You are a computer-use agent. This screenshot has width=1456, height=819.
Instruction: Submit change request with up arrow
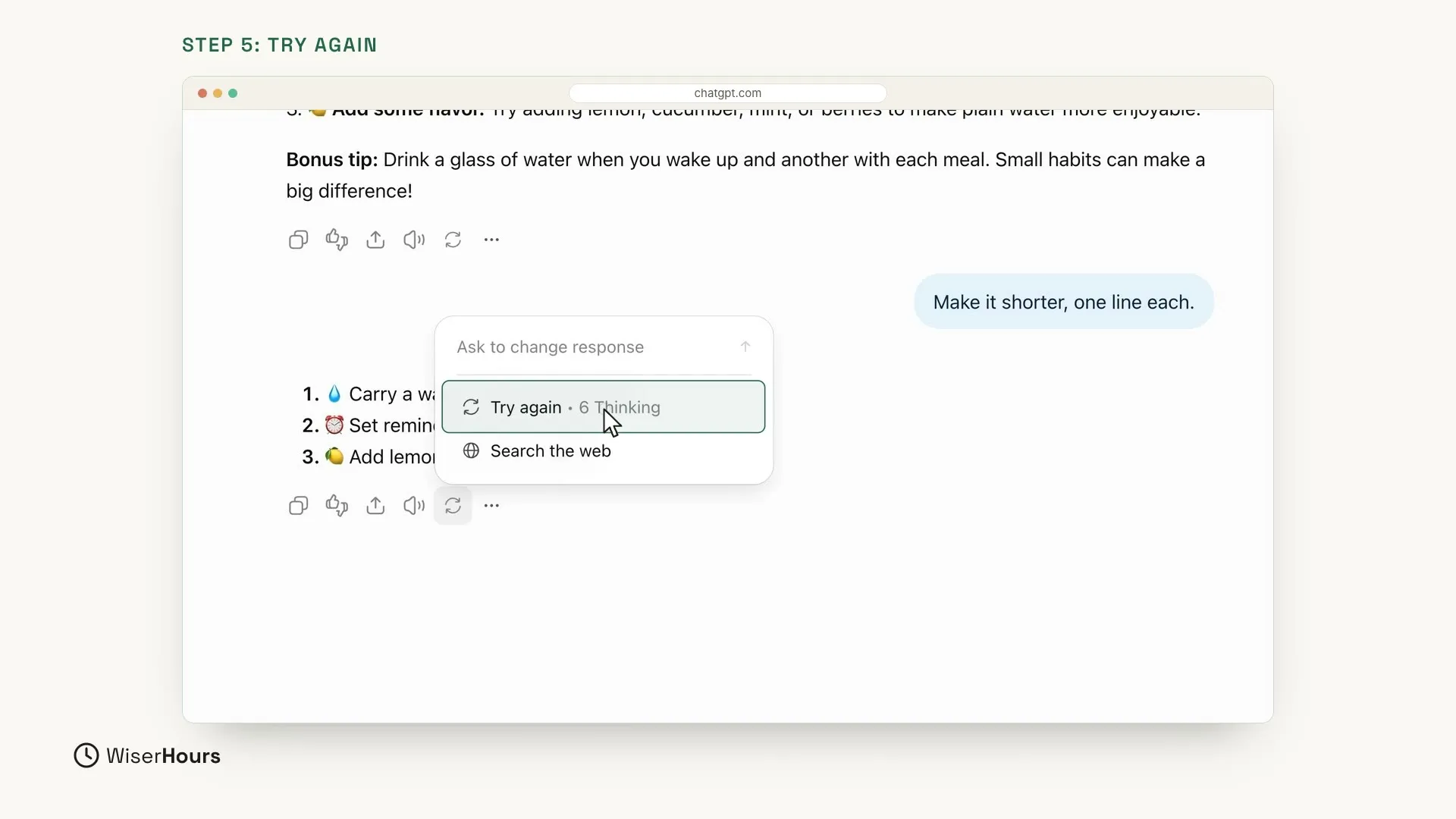745,347
